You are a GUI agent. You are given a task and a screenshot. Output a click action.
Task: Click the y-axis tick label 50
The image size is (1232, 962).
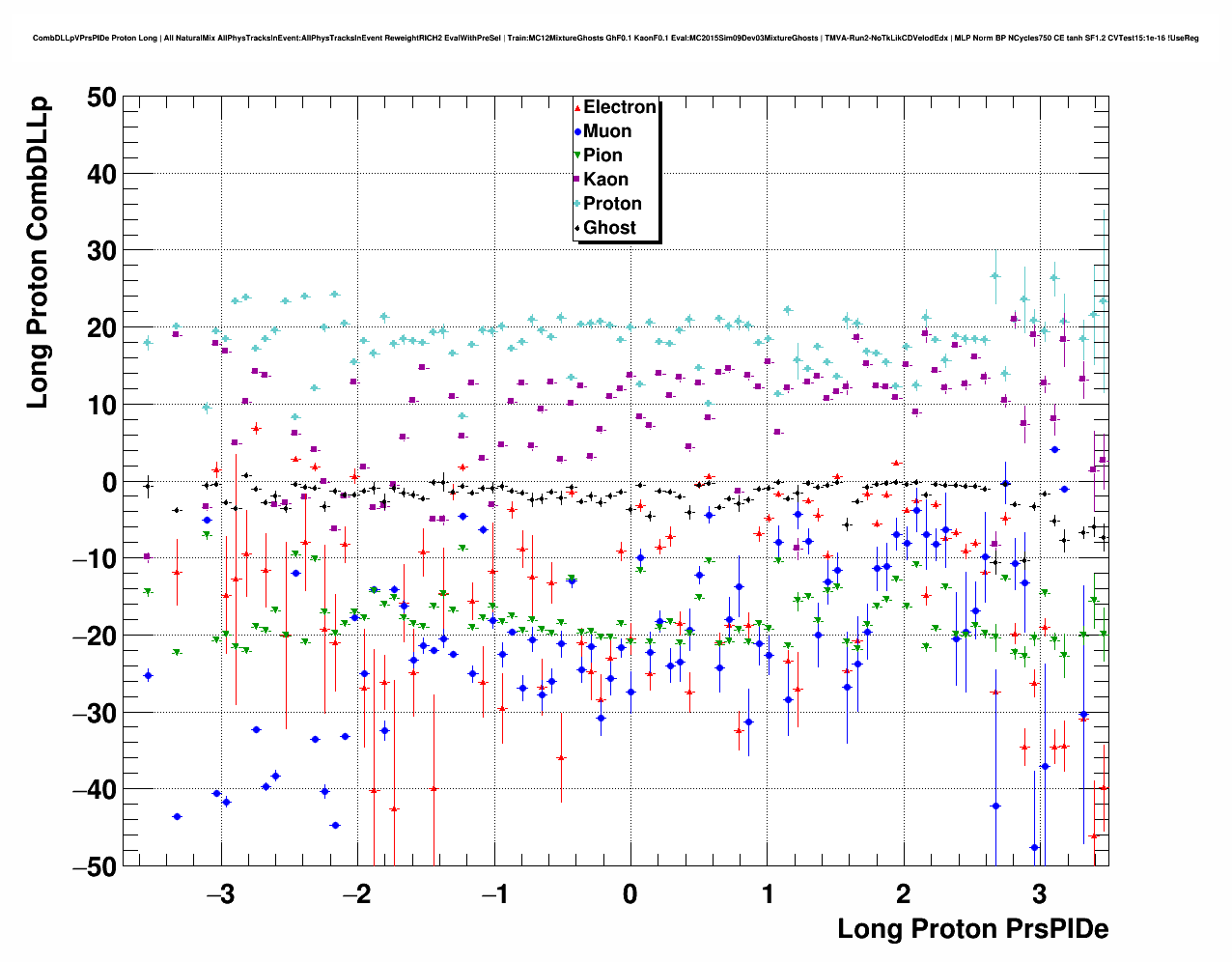click(100, 98)
